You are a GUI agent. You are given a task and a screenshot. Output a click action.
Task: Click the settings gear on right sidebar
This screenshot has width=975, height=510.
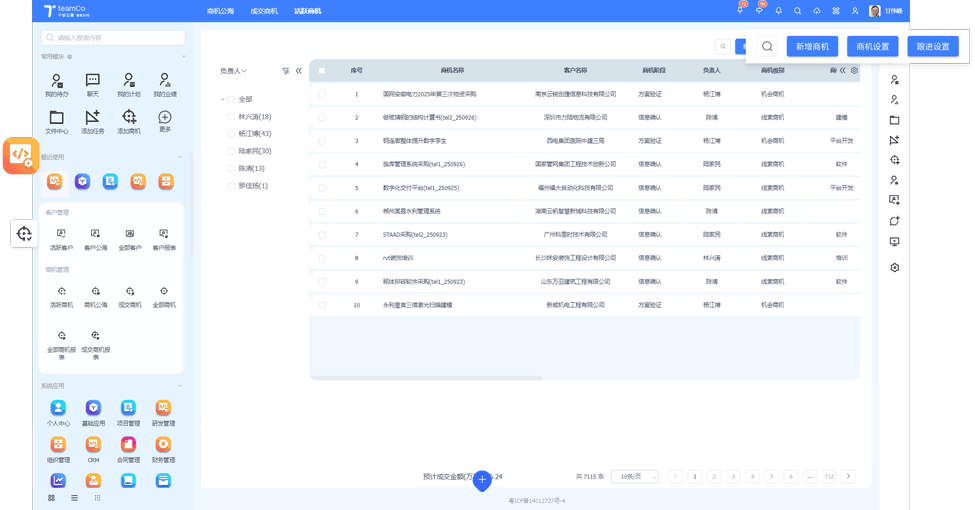coord(894,268)
